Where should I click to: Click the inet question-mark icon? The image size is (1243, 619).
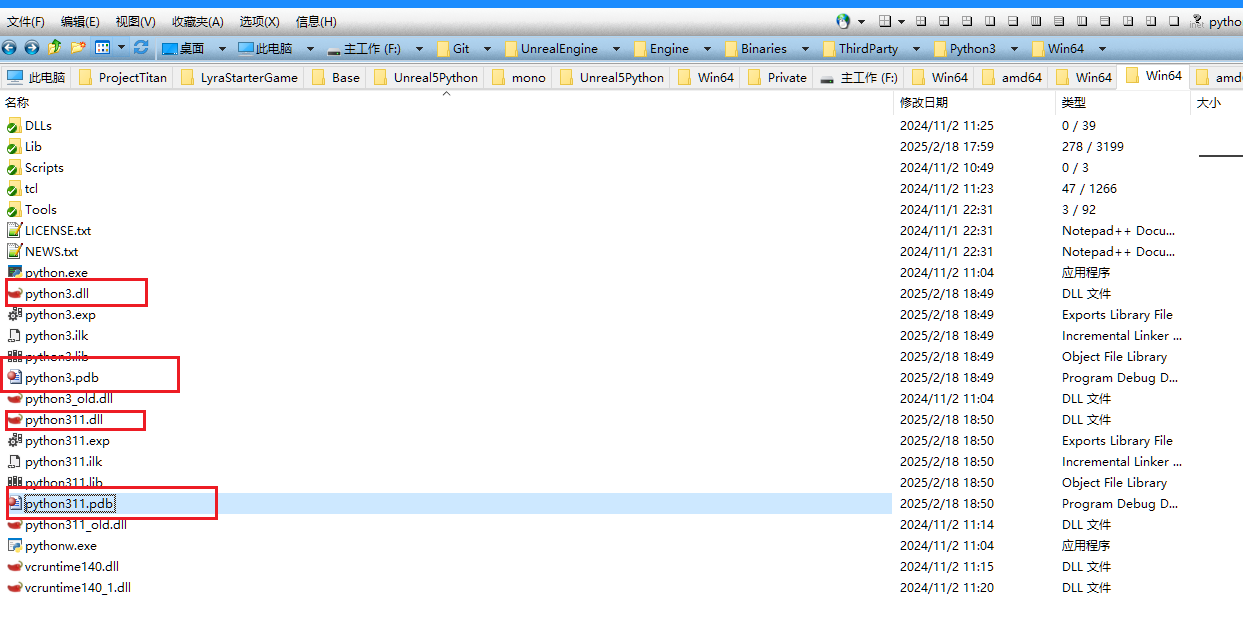tap(1196, 20)
